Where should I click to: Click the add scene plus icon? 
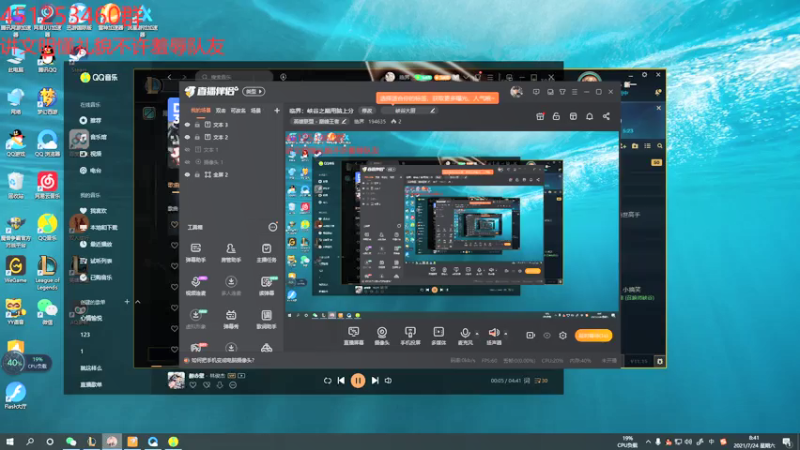pyautogui.click(x=277, y=110)
